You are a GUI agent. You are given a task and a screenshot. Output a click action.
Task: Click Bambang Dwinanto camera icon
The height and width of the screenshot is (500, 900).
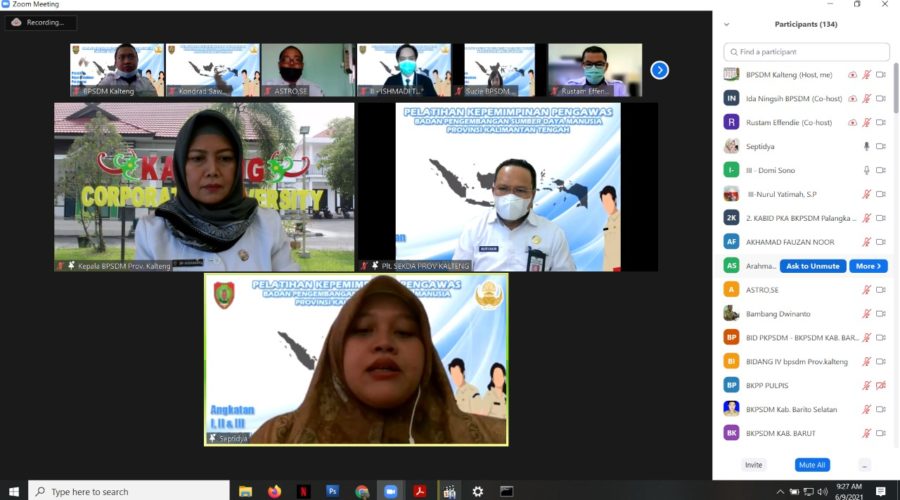coord(881,314)
